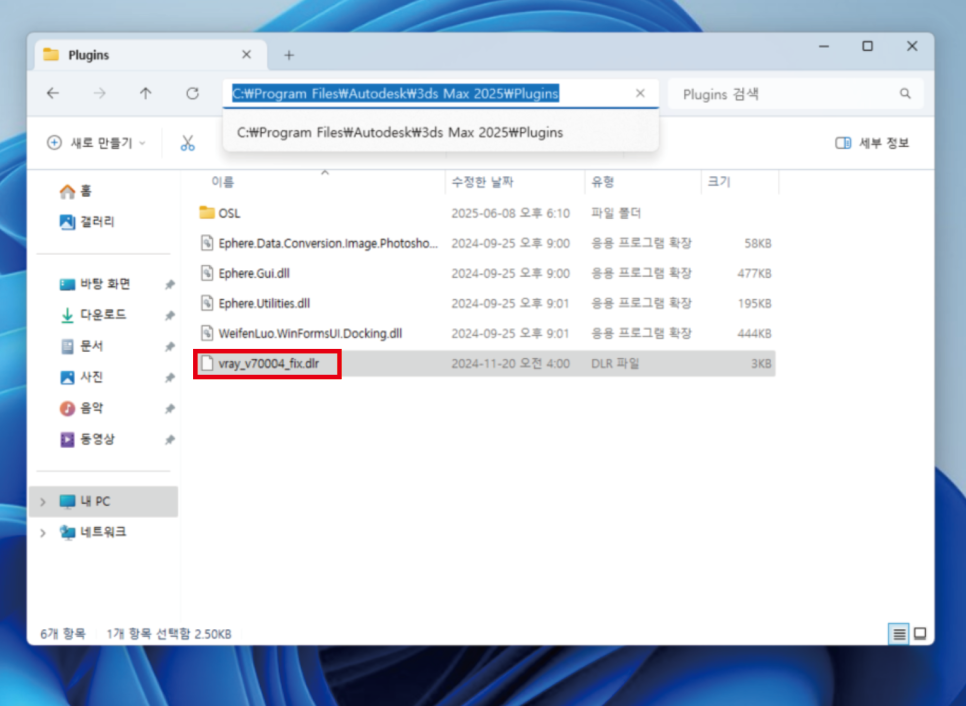Click the pin icon next to 사진
Screen dimensions: 966x706
tap(169, 378)
